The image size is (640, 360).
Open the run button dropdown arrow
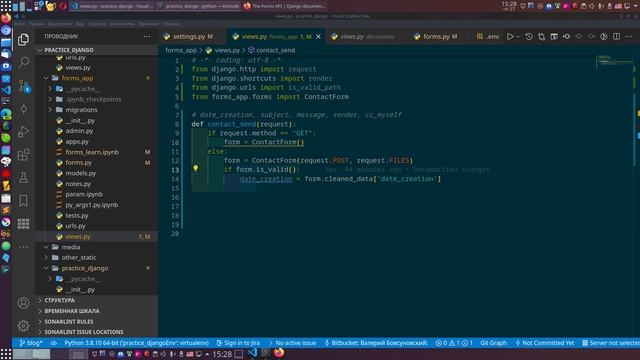(x=518, y=37)
